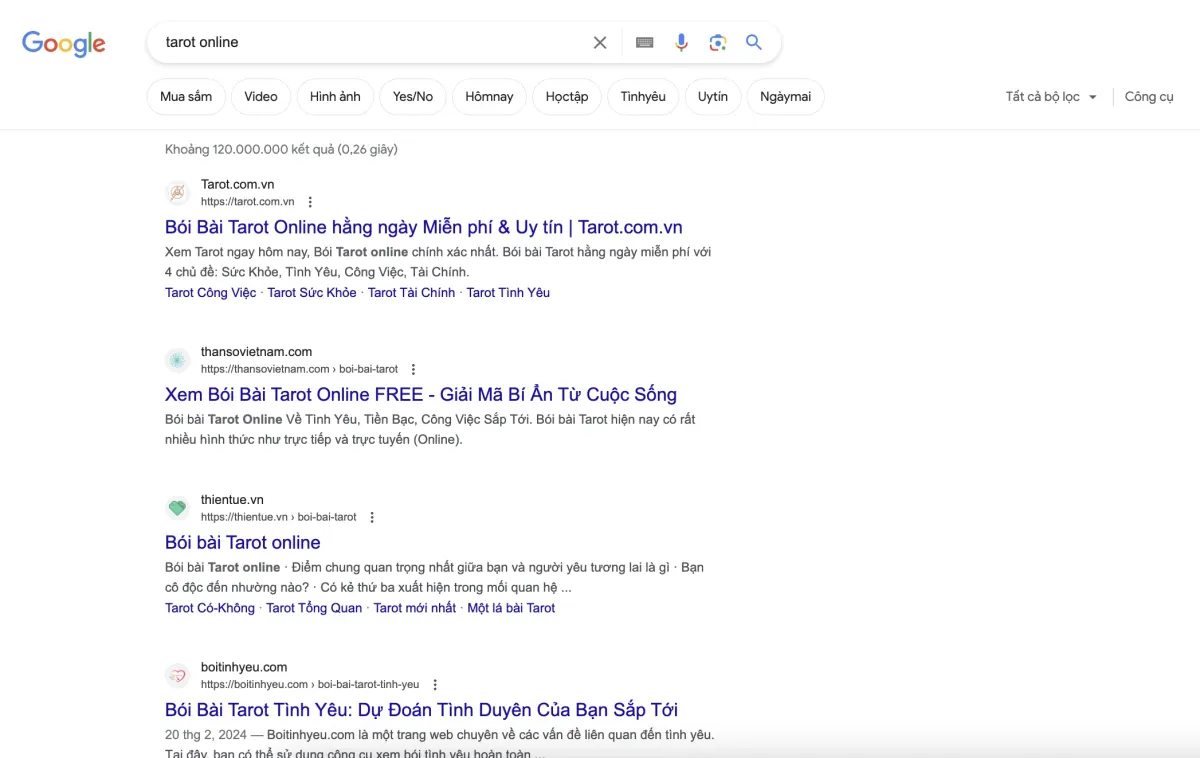
Task: Select the 'Tìnhyêu' filter chip
Action: click(643, 97)
